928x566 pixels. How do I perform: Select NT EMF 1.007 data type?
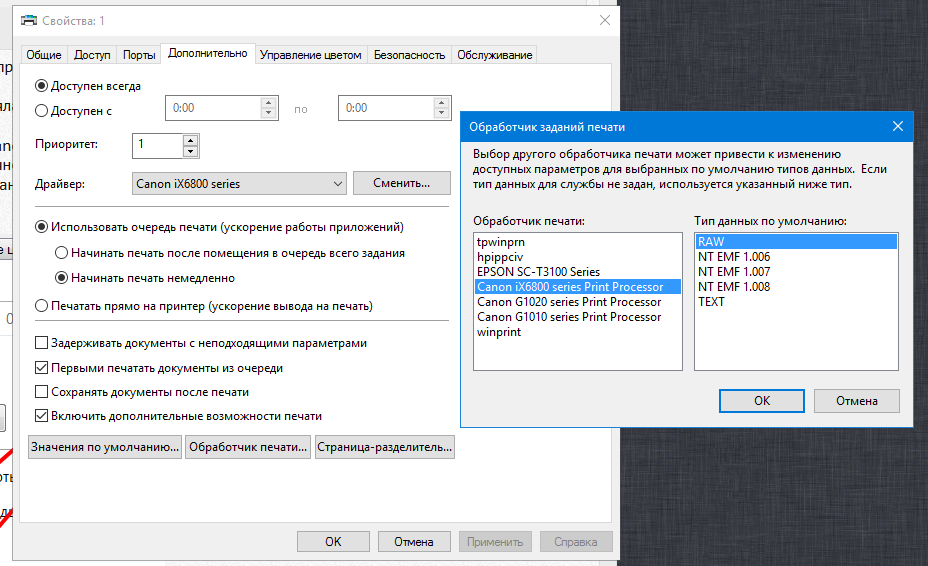[x=796, y=272]
